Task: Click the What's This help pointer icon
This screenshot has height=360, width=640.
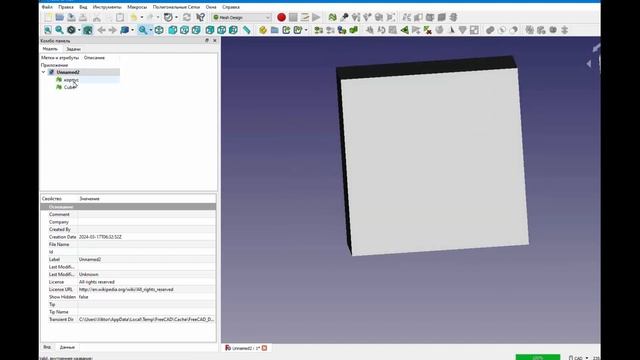Action: click(200, 18)
